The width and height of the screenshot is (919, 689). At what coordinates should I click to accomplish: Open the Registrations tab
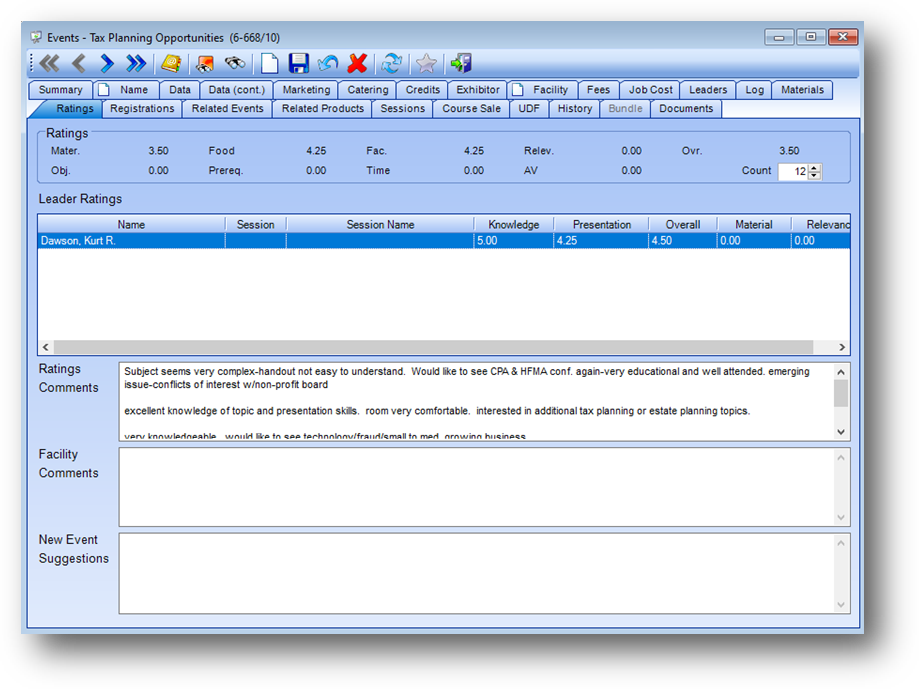tap(142, 108)
